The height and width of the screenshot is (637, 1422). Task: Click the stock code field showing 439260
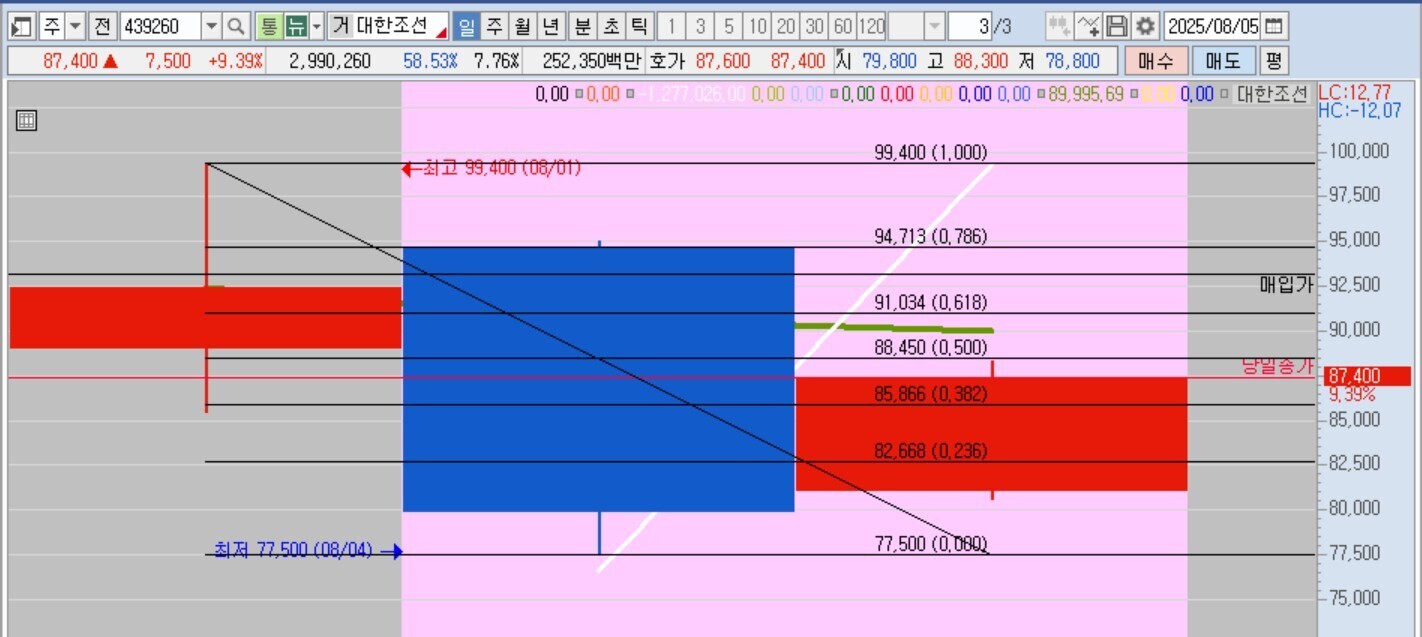pos(160,26)
